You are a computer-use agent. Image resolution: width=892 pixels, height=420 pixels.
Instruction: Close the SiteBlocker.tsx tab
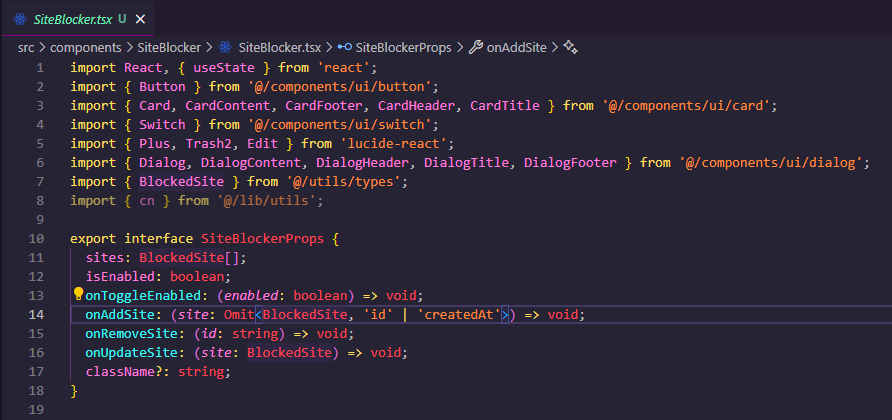pos(140,19)
